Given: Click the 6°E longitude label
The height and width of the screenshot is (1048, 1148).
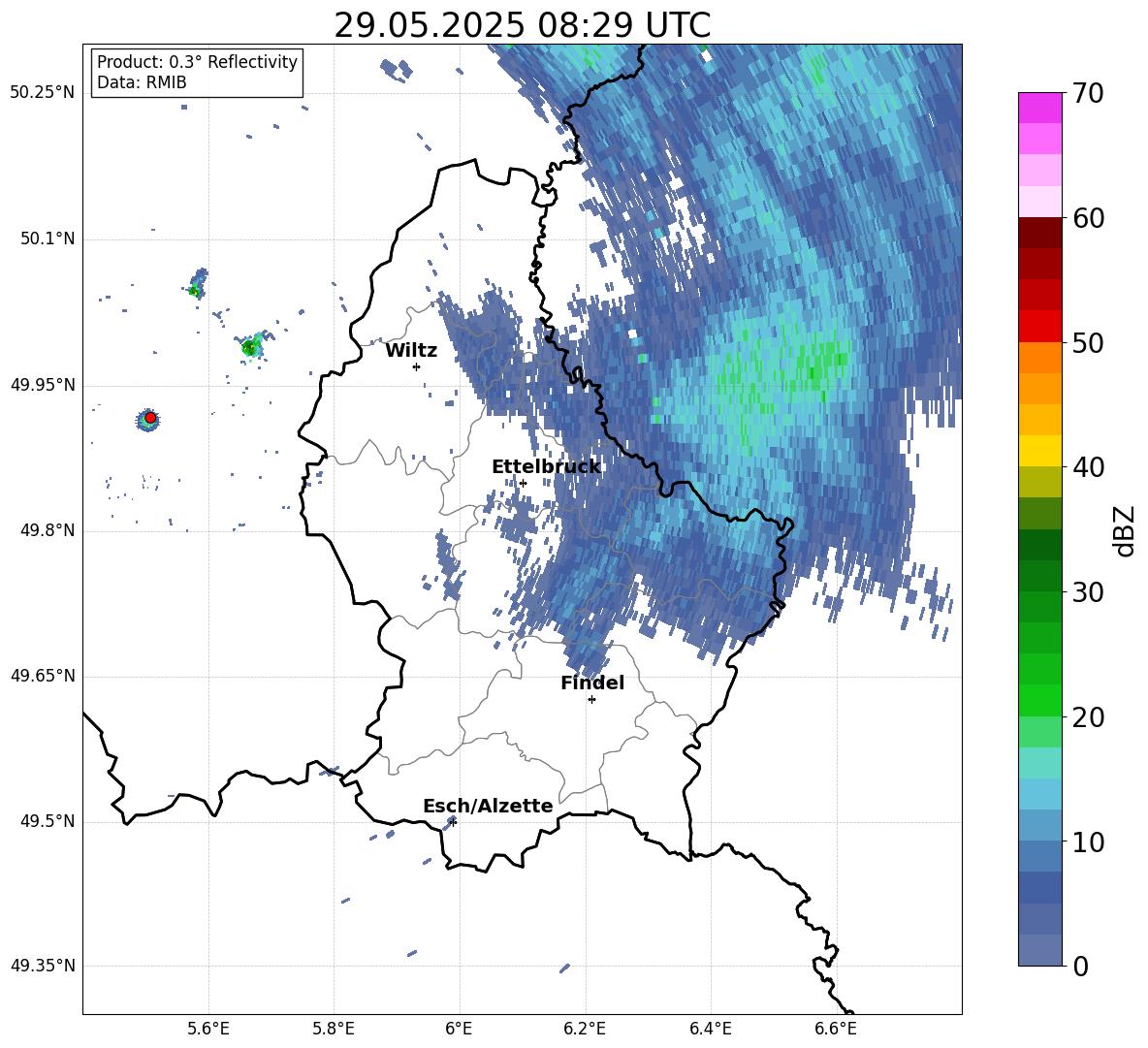Looking at the screenshot, I should click(x=459, y=1029).
